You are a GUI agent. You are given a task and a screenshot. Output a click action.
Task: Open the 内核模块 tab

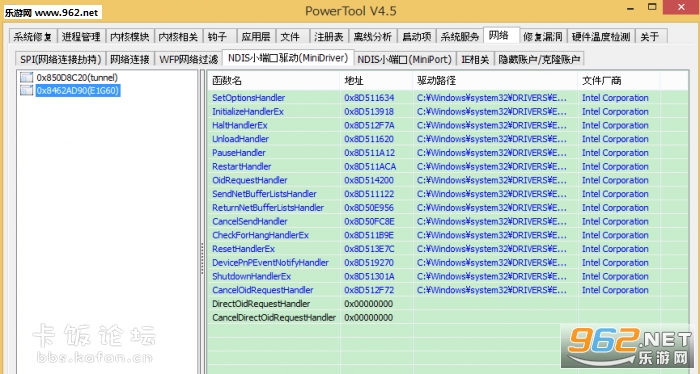[x=130, y=37]
